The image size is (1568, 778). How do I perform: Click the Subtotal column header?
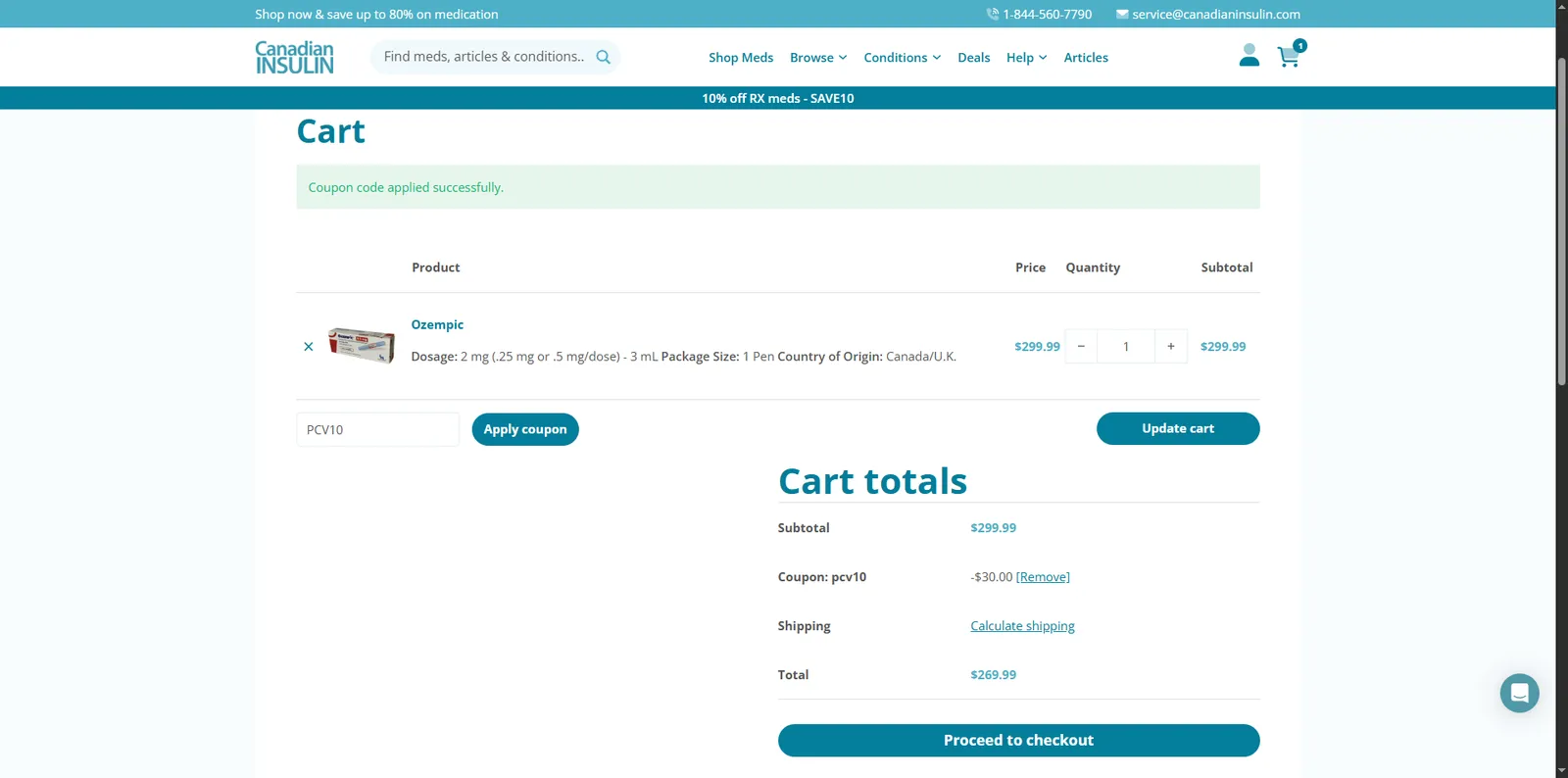click(x=1227, y=267)
